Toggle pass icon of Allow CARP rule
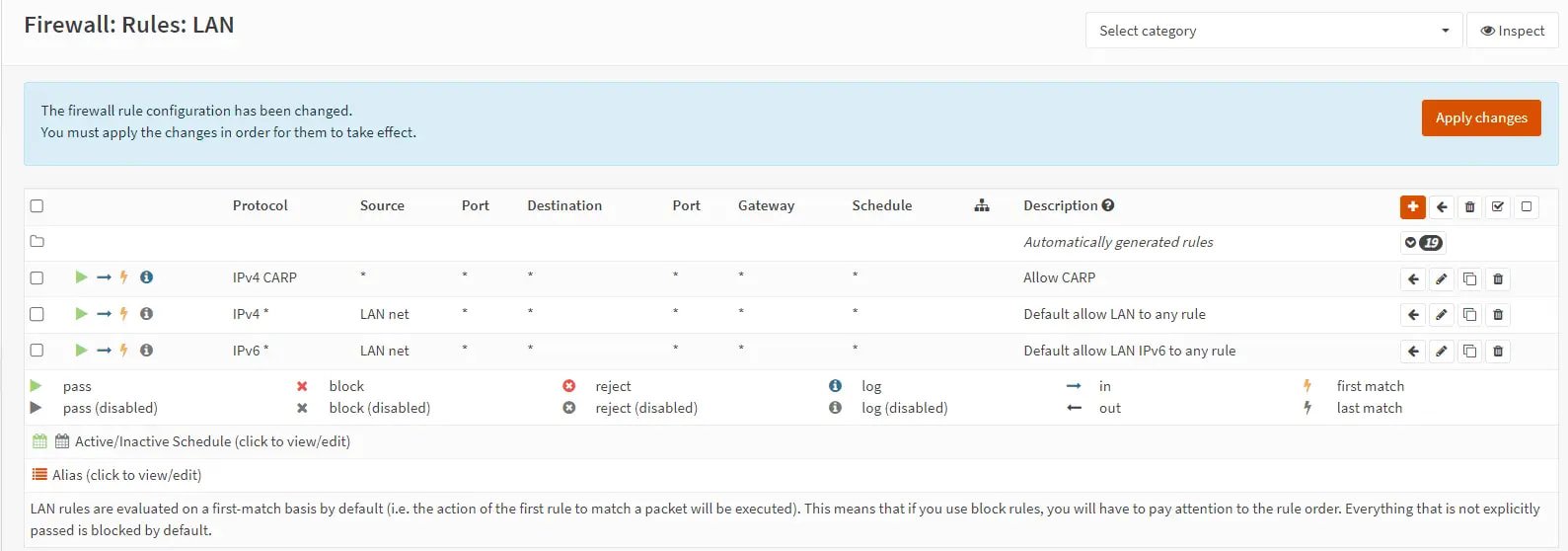 (81, 277)
